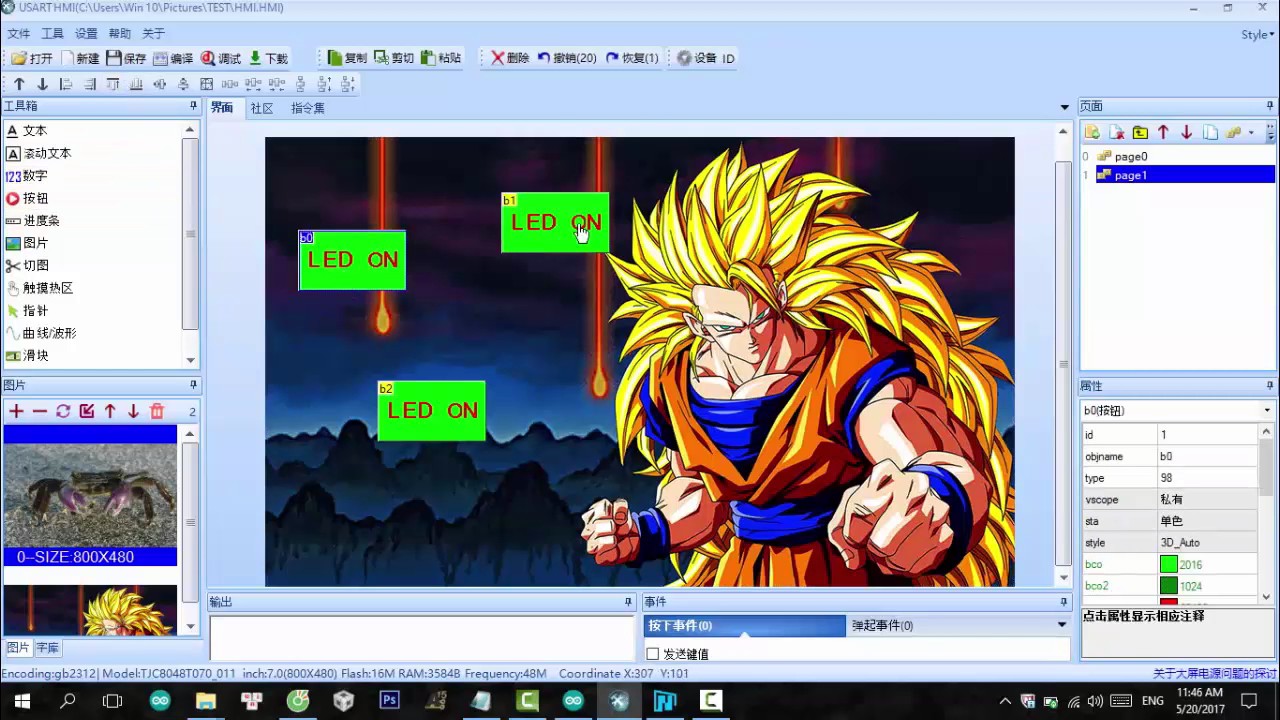Click the align bottom icon
The width and height of the screenshot is (1280, 720).
pos(136,84)
